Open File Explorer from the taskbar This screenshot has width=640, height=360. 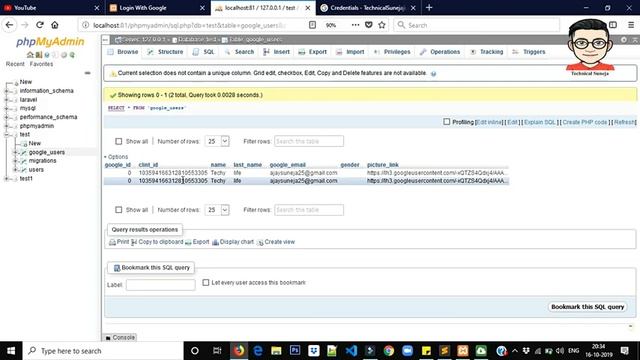[x=276, y=351]
